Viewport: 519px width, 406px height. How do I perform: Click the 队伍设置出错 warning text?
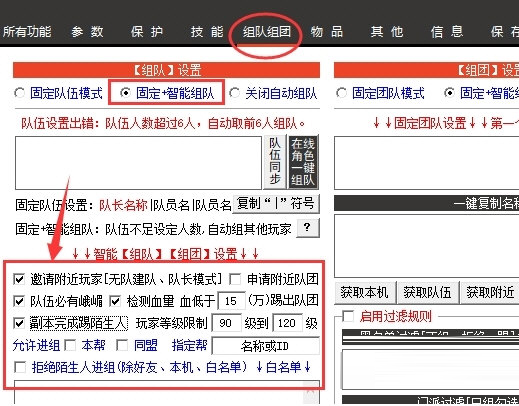[163, 124]
